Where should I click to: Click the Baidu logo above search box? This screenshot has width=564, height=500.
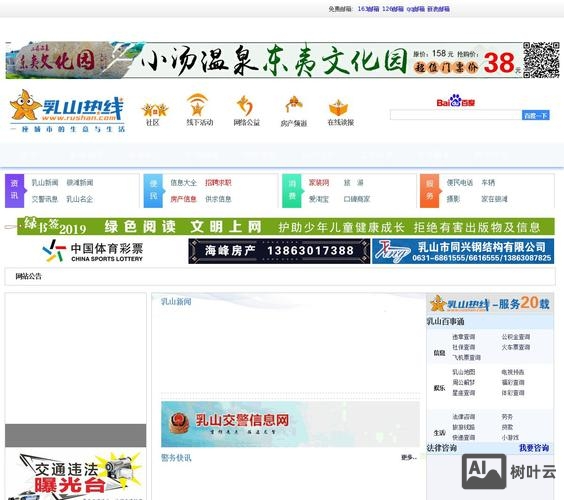(456, 101)
